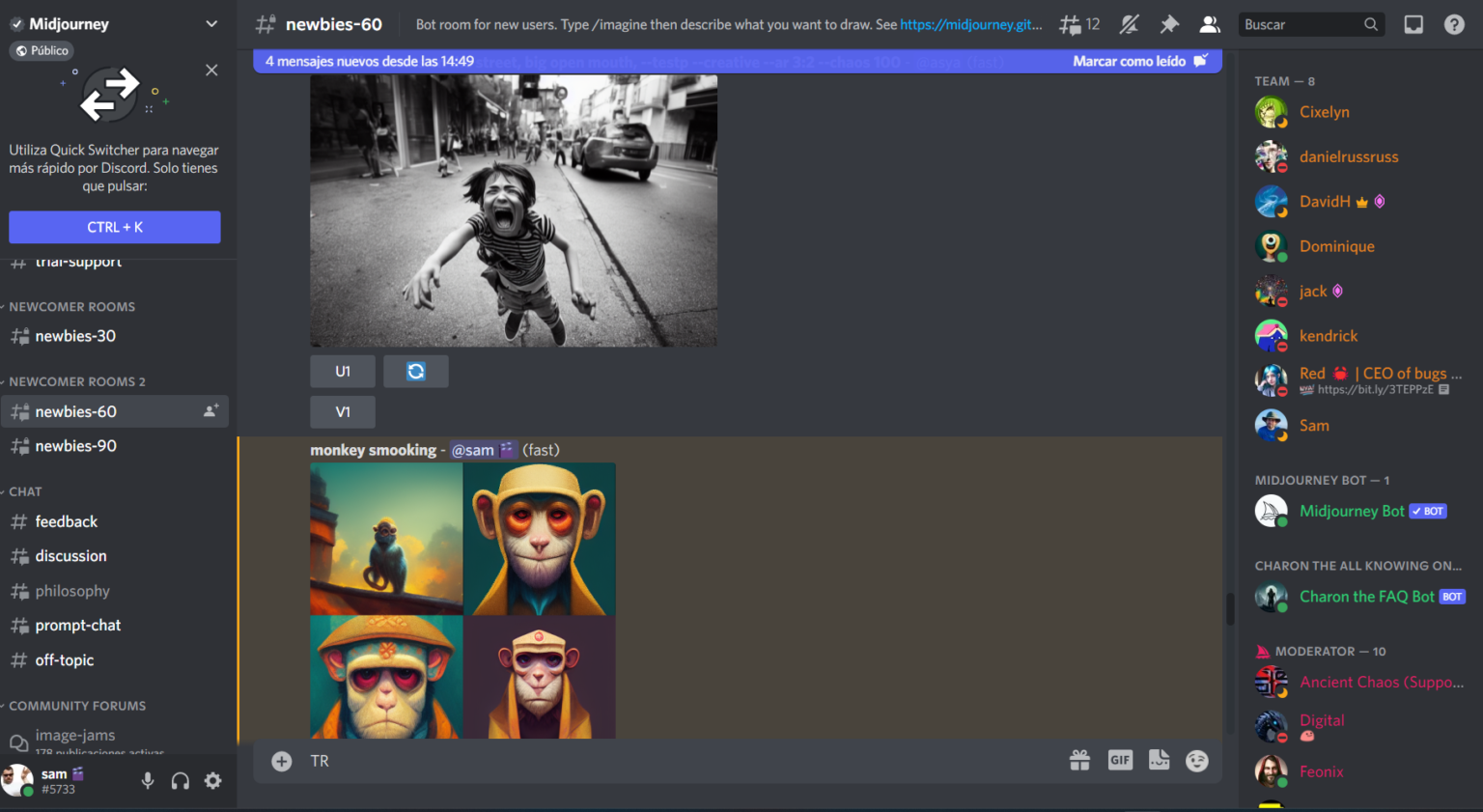Viewport: 1483px width, 812px height.
Task: Click the plus attach button
Action: pyautogui.click(x=282, y=762)
